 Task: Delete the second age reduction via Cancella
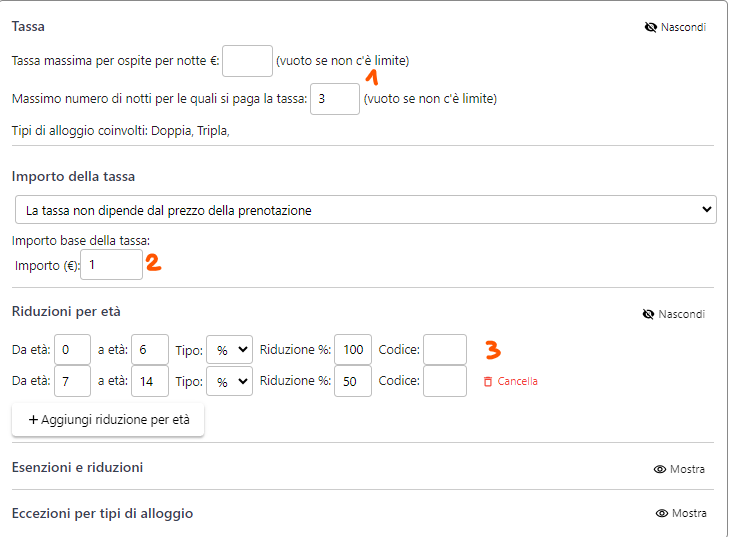coord(517,381)
